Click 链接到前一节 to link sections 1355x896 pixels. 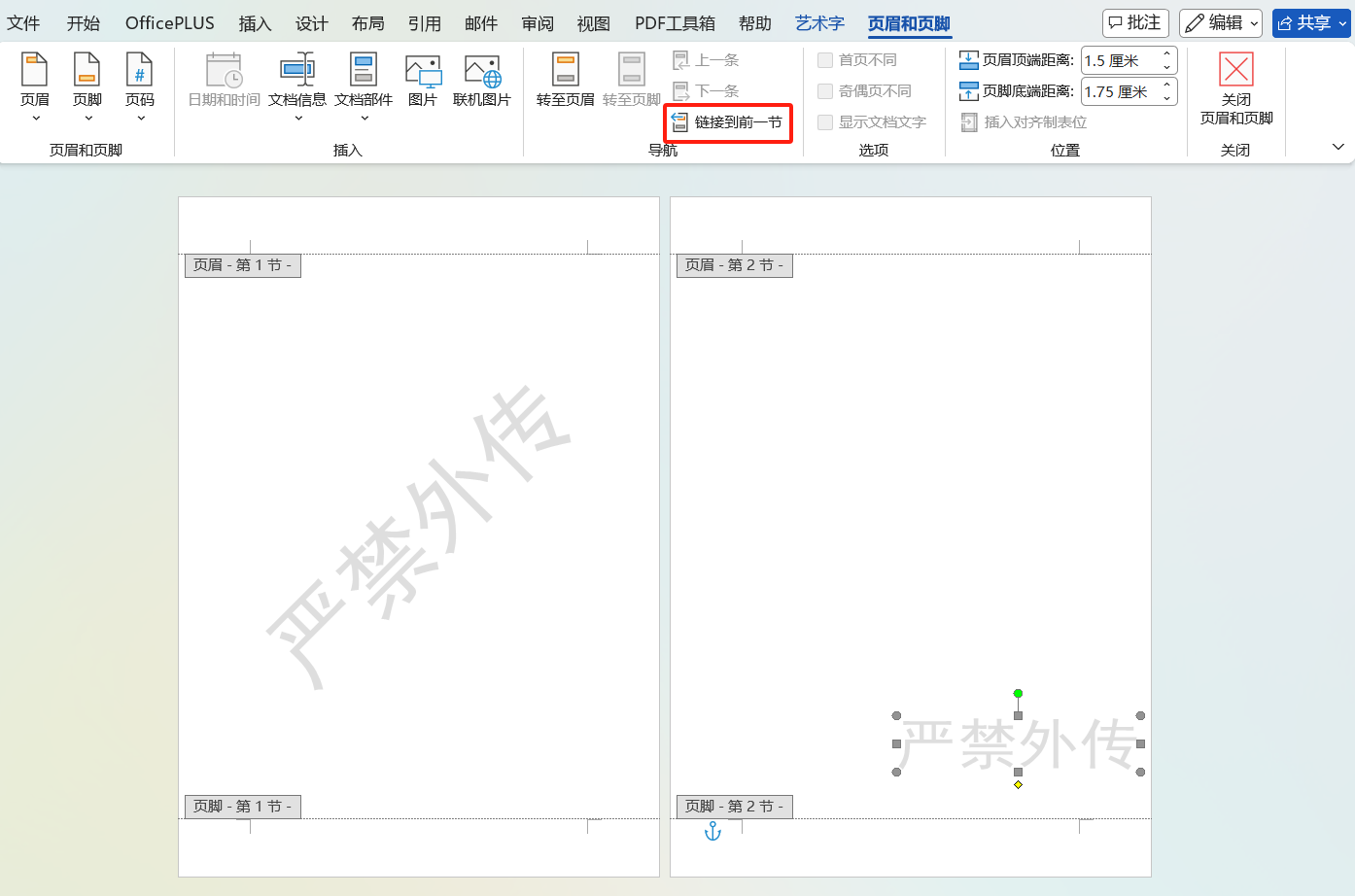click(x=727, y=122)
